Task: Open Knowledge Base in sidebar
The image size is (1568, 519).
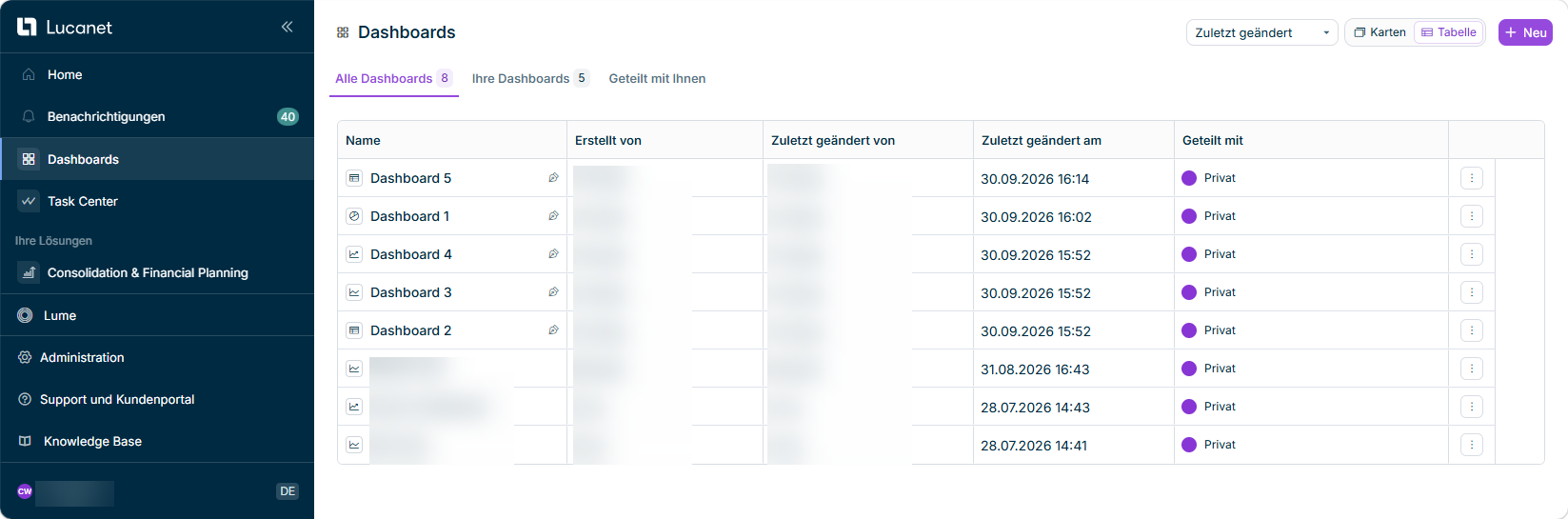Action: [x=157, y=441]
